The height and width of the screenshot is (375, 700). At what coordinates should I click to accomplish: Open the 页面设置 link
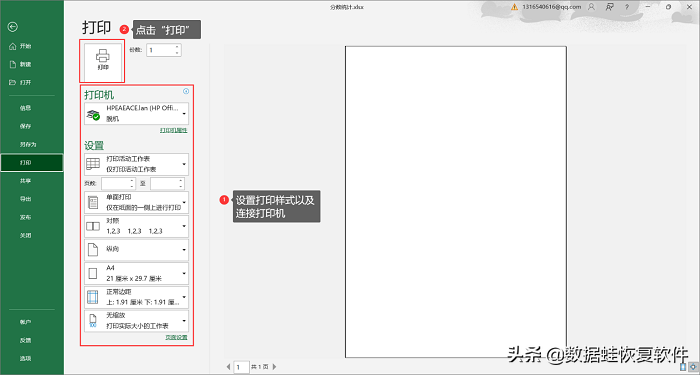point(176,338)
